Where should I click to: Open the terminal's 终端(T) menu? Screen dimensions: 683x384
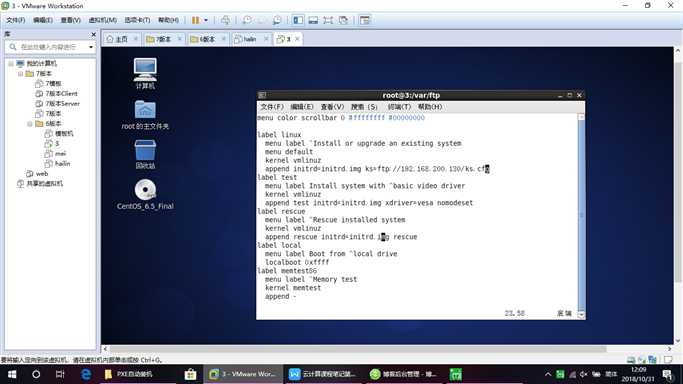pyautogui.click(x=399, y=107)
